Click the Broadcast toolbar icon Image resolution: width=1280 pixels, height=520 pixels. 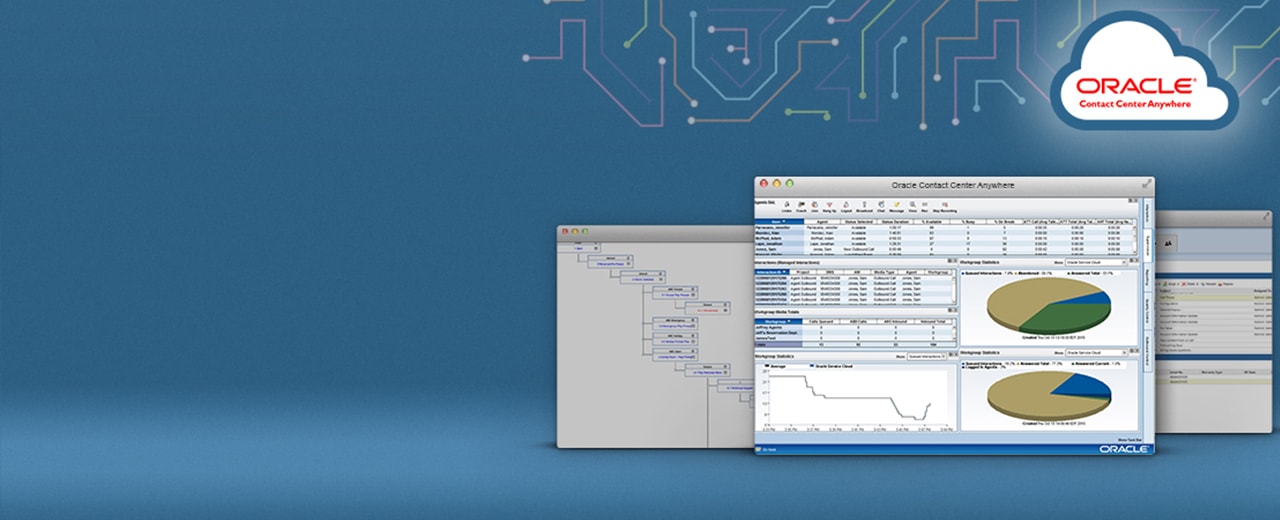864,207
